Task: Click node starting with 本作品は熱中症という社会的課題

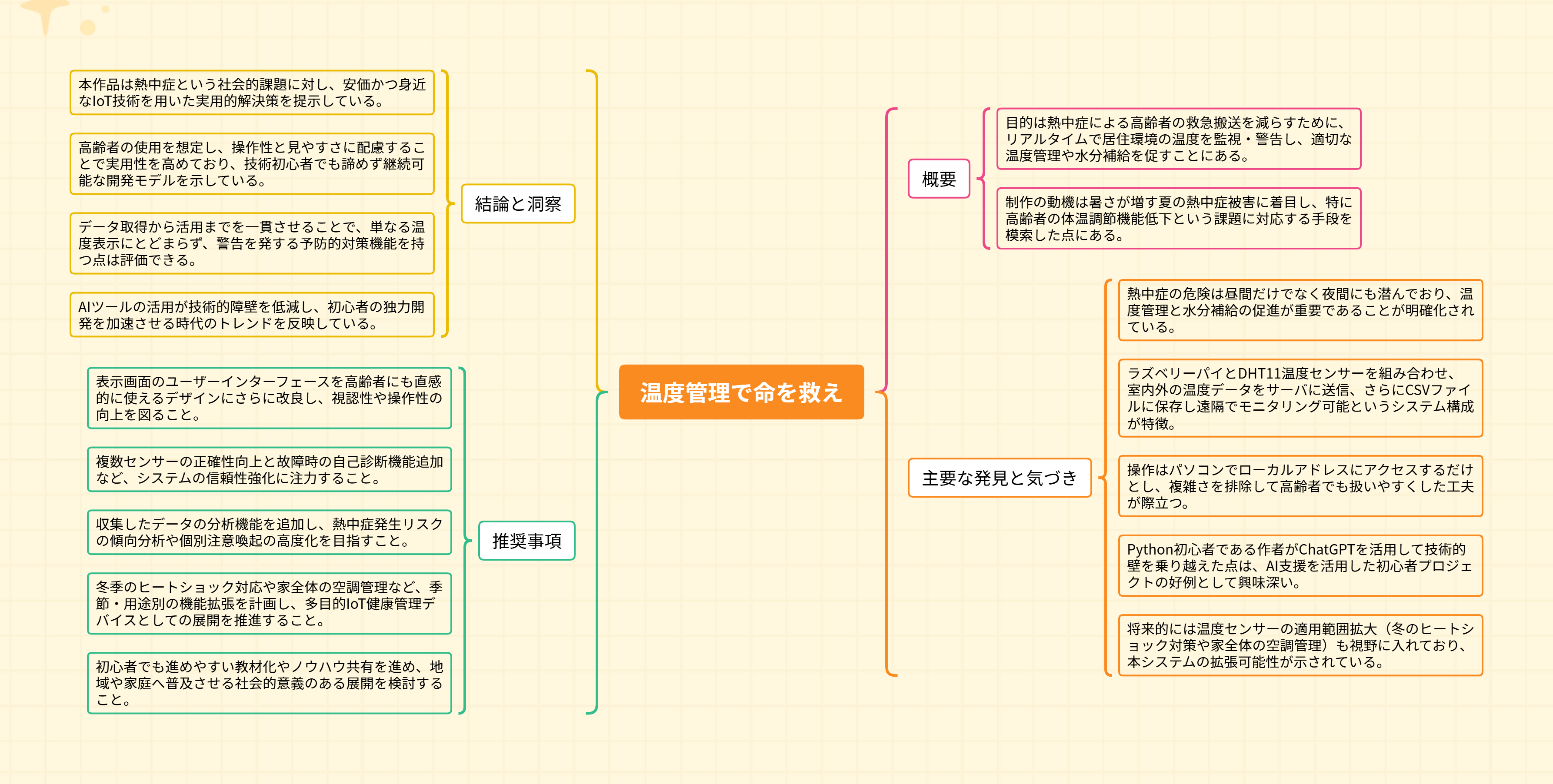Action: [x=252, y=93]
